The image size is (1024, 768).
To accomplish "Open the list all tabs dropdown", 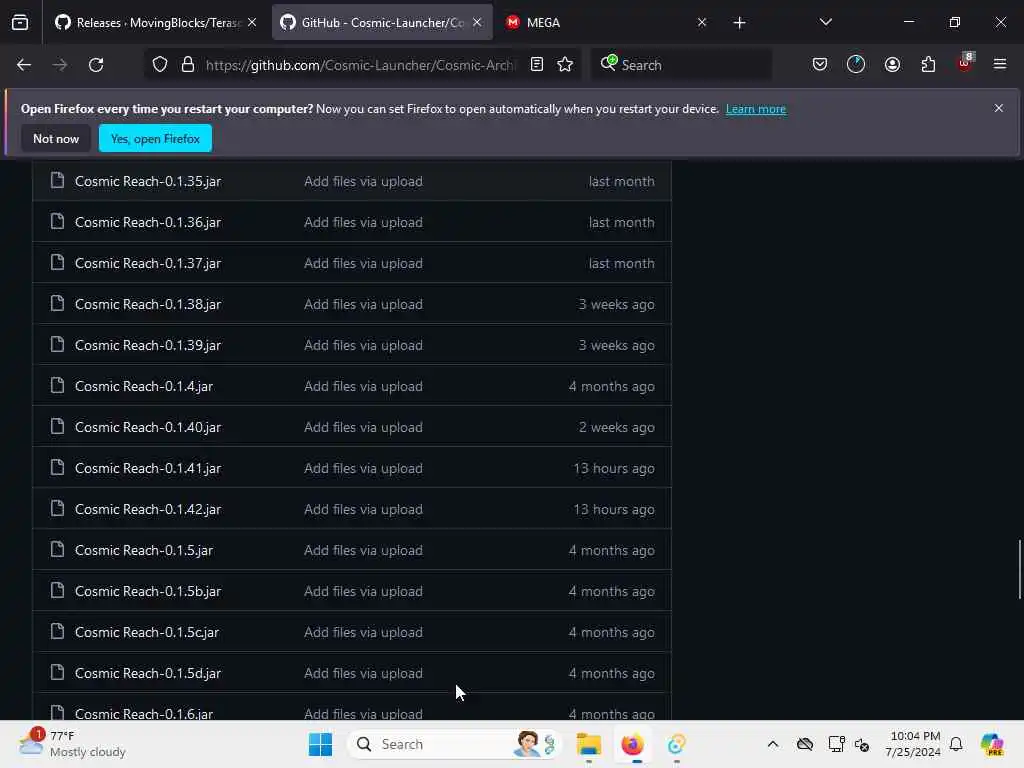I will pyautogui.click(x=826, y=23).
